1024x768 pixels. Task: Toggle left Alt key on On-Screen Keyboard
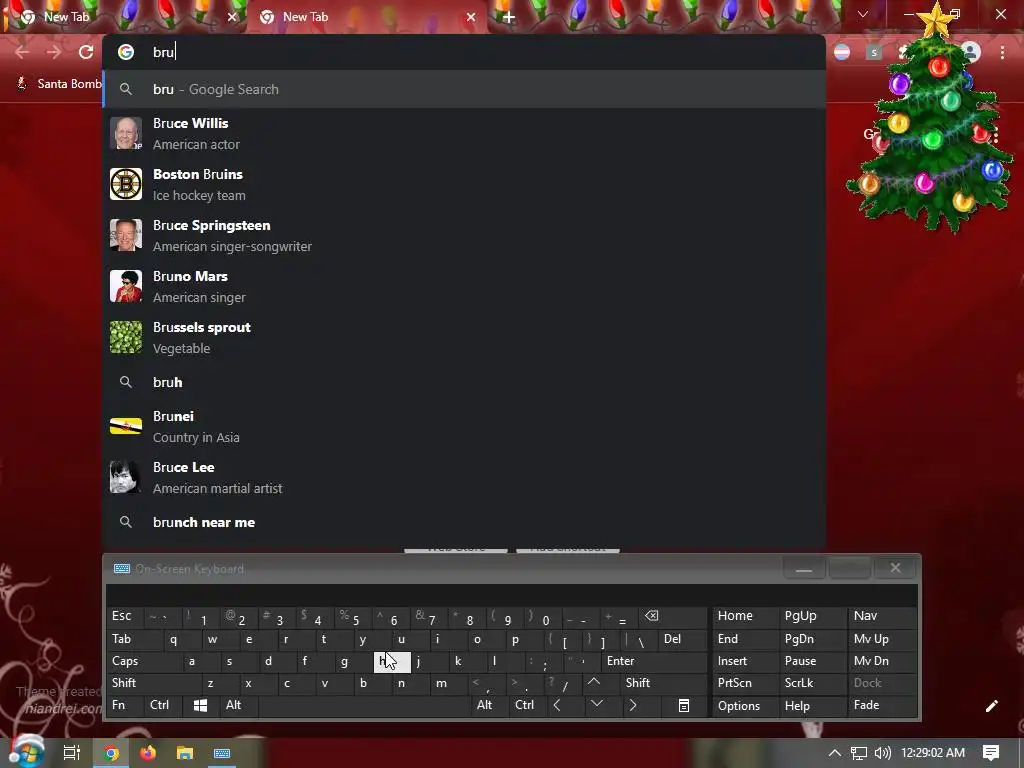tap(238, 705)
